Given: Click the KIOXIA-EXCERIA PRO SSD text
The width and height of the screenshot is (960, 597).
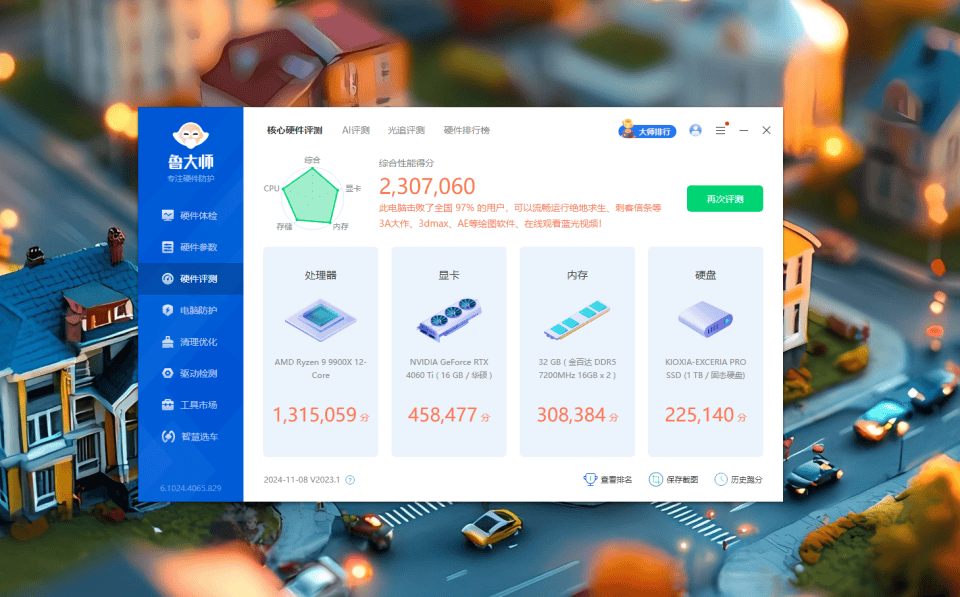Looking at the screenshot, I should 705,369.
